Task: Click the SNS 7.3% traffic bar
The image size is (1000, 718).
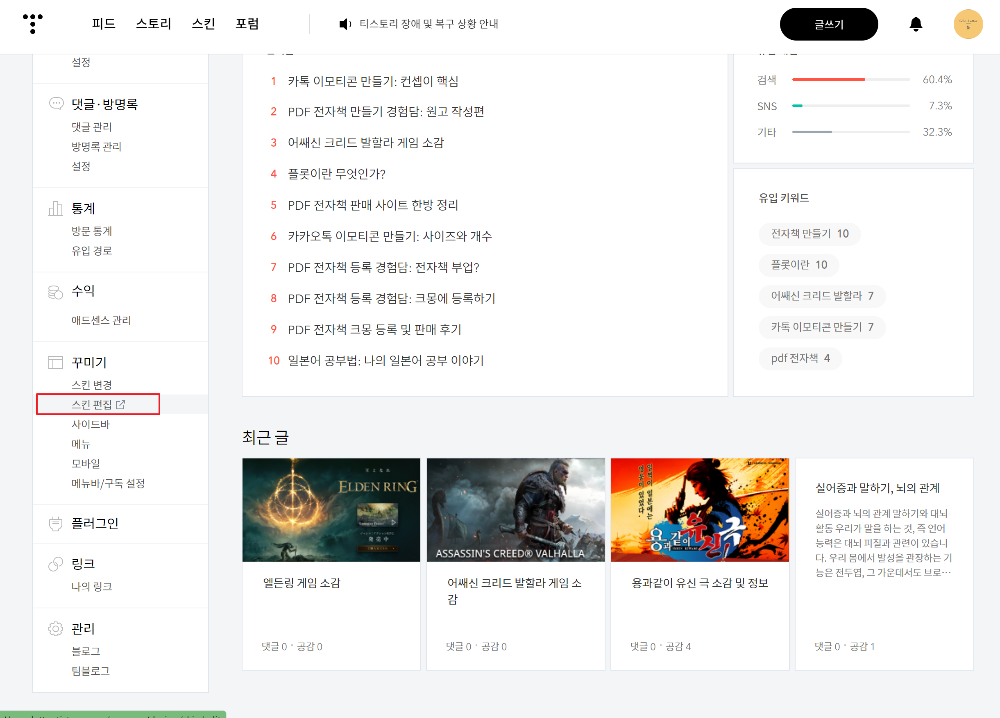Action: click(x=851, y=106)
